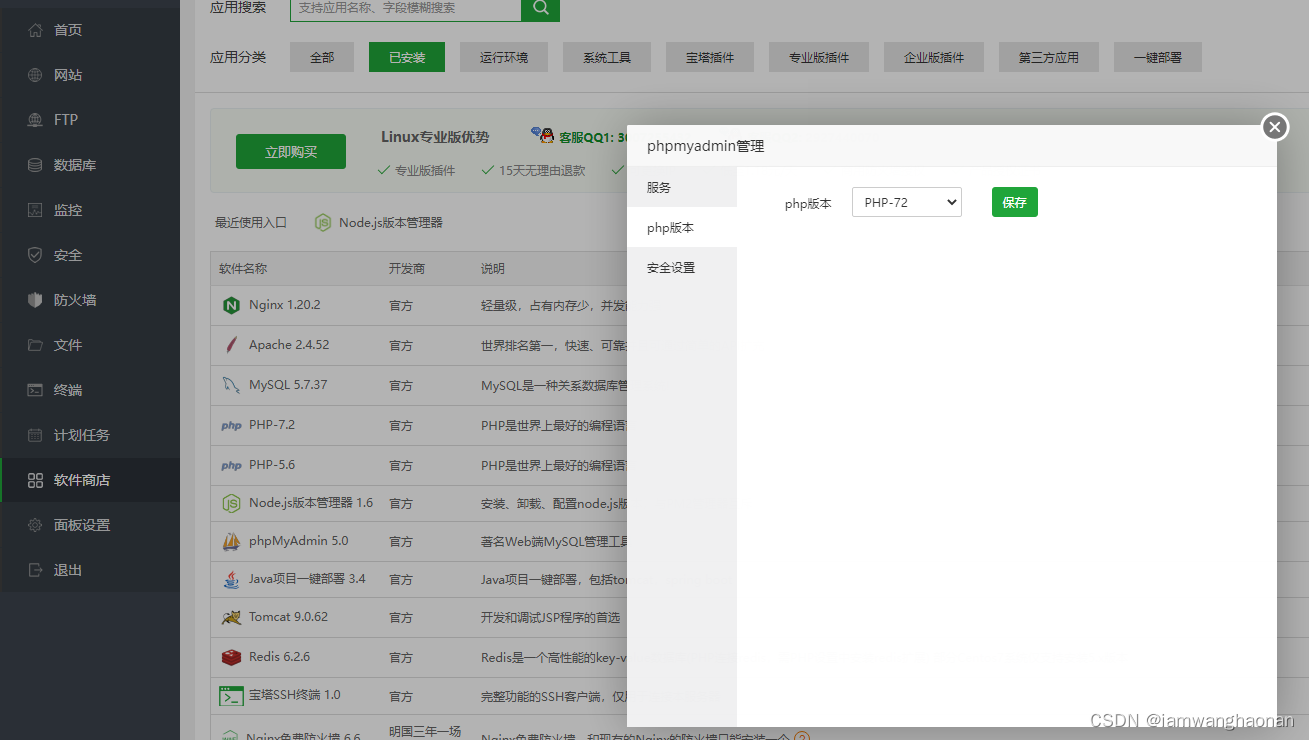Click the 软件名称 column header
Image resolution: width=1309 pixels, height=740 pixels.
(244, 269)
